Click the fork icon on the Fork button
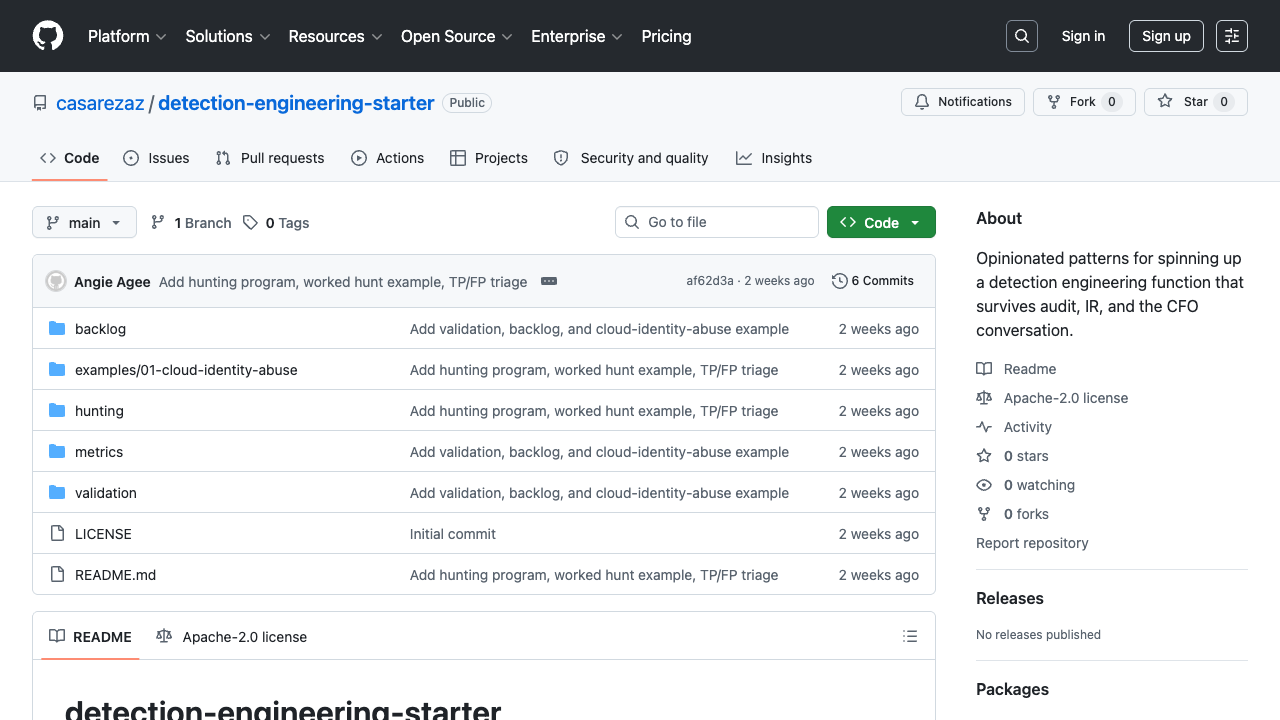Image resolution: width=1280 pixels, height=720 pixels. [x=1054, y=102]
